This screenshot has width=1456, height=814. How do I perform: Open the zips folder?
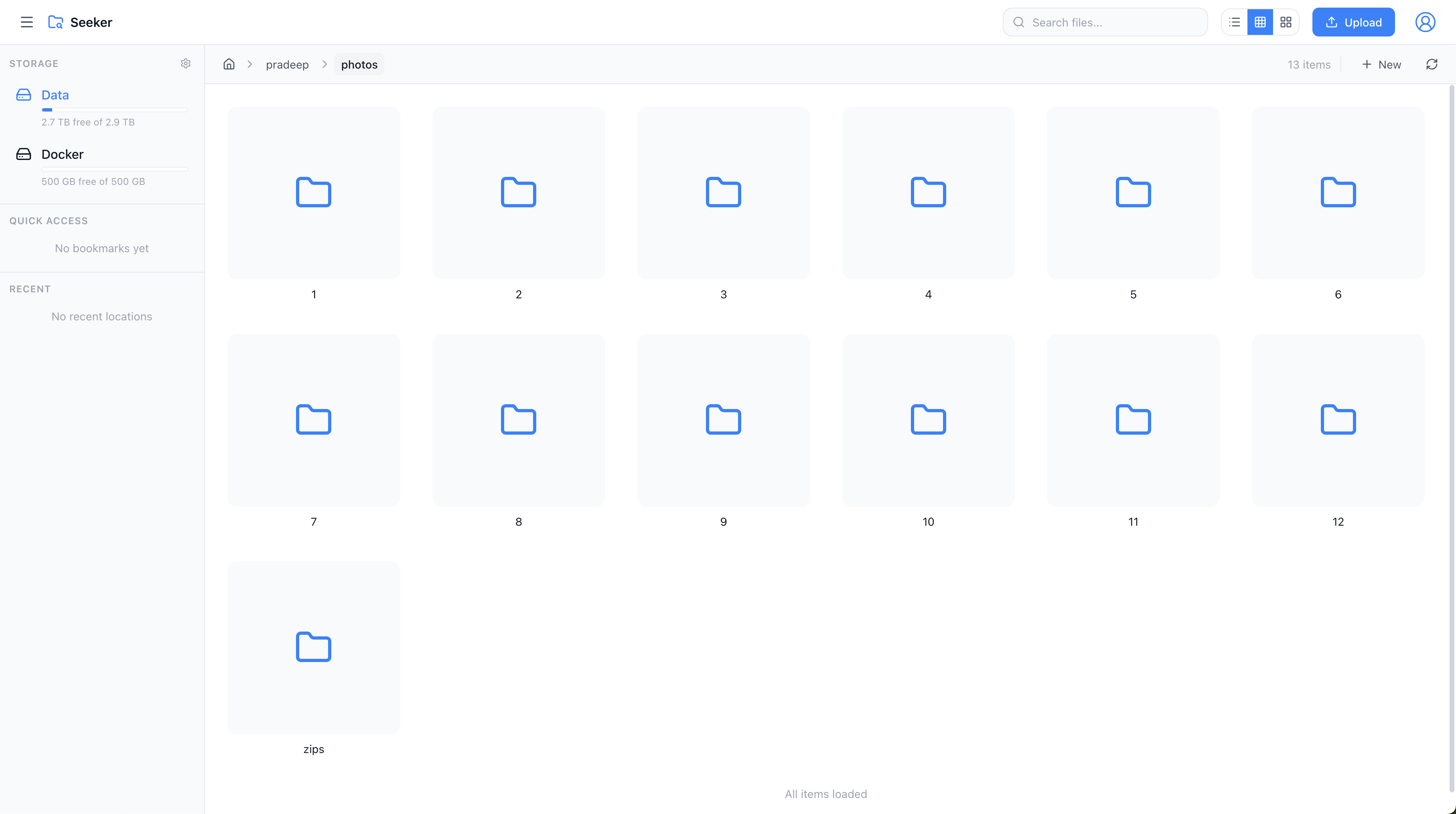313,647
